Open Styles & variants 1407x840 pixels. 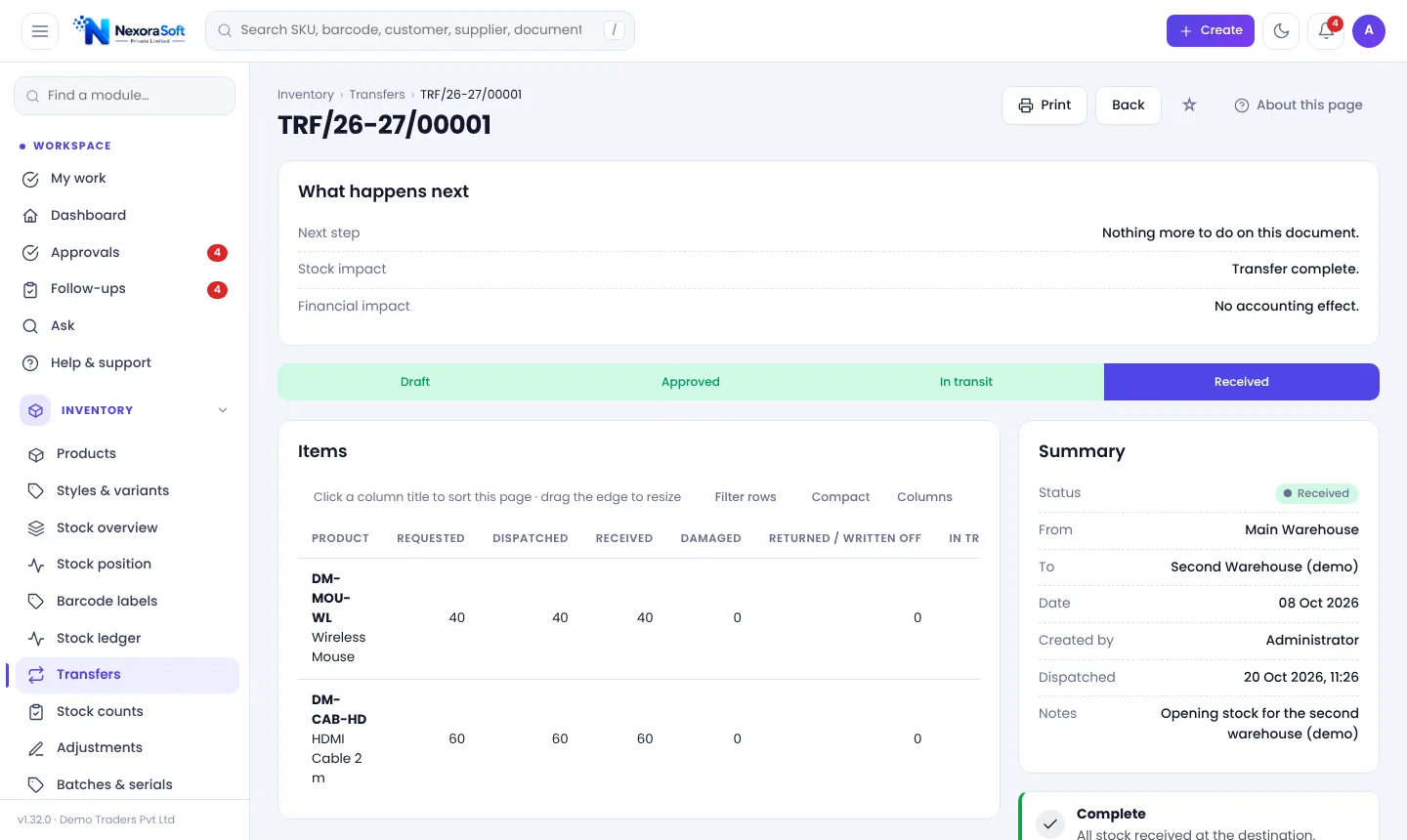tap(127, 491)
